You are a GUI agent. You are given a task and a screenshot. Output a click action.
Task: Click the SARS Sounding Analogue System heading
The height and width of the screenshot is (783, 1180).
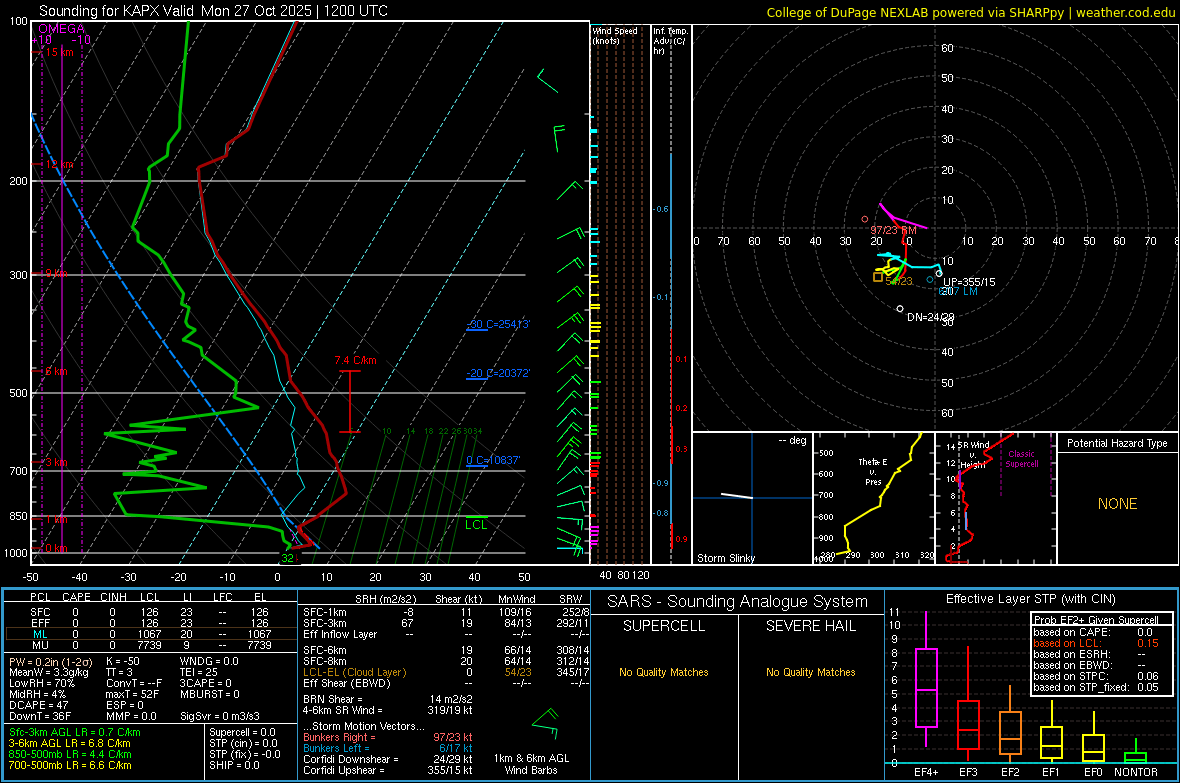pyautogui.click(x=738, y=602)
